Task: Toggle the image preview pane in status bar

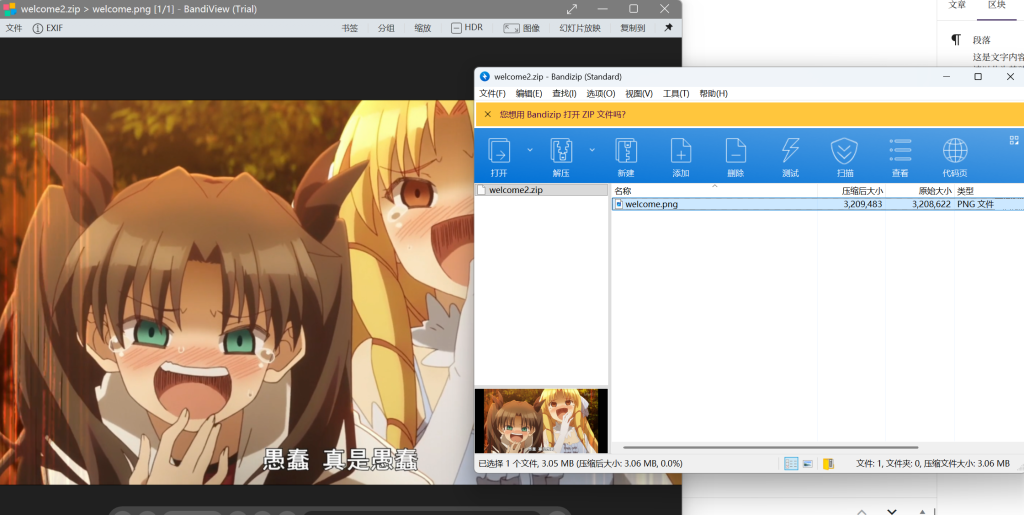Action: coord(807,463)
